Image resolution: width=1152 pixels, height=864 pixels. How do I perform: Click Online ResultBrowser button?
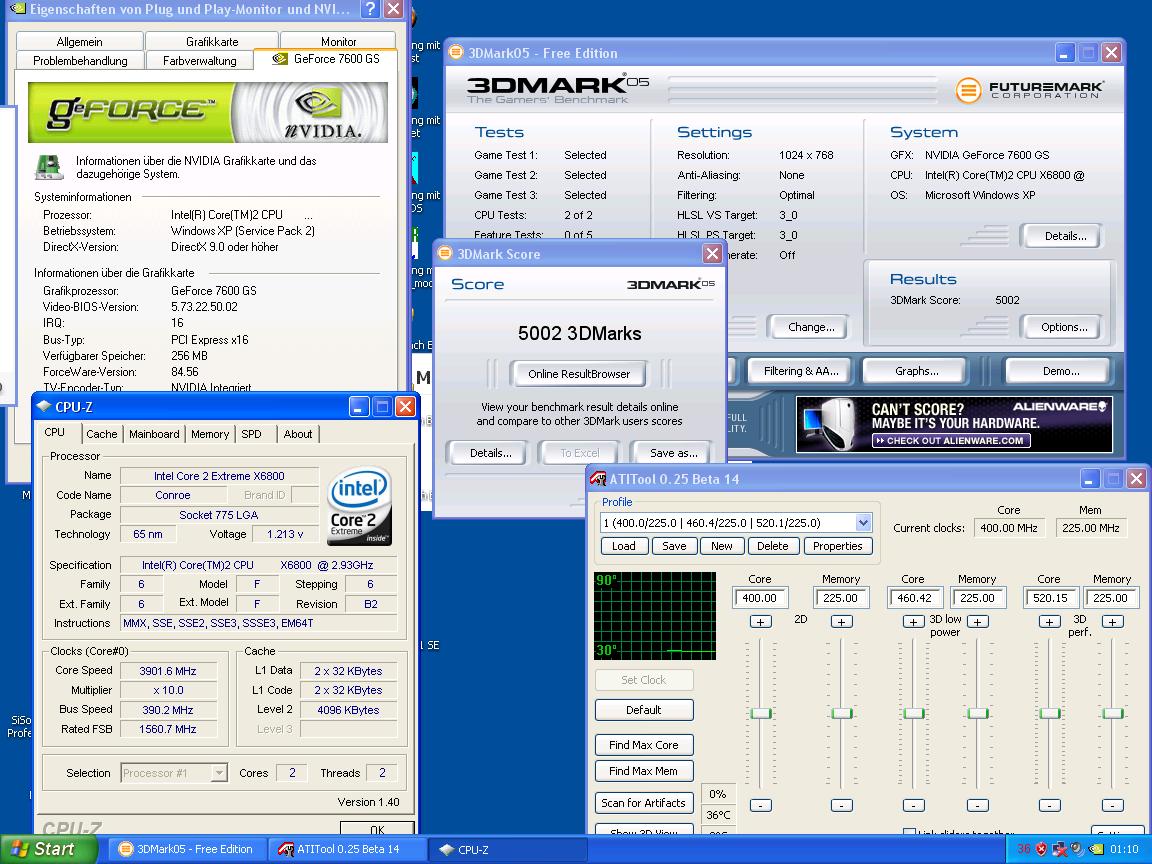point(579,374)
